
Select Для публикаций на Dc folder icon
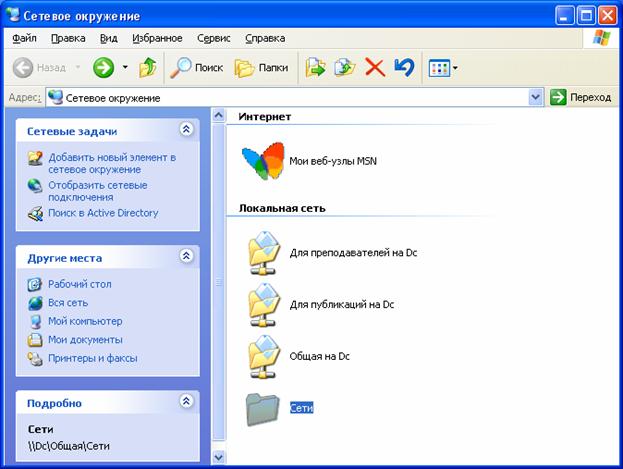pyautogui.click(x=264, y=305)
